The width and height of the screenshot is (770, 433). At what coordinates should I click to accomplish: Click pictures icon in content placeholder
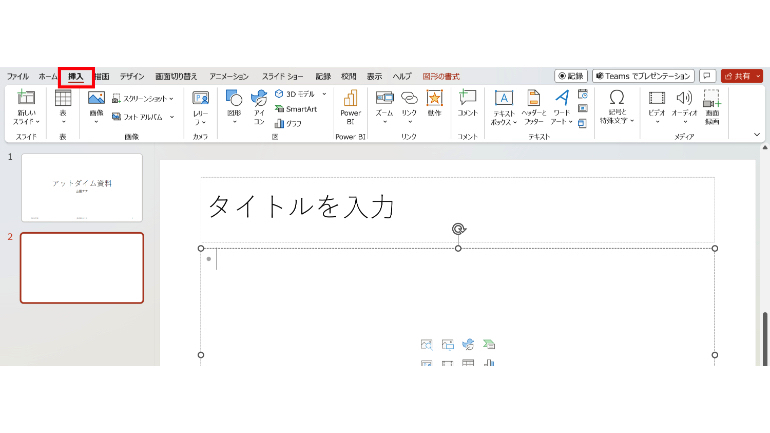(x=447, y=345)
